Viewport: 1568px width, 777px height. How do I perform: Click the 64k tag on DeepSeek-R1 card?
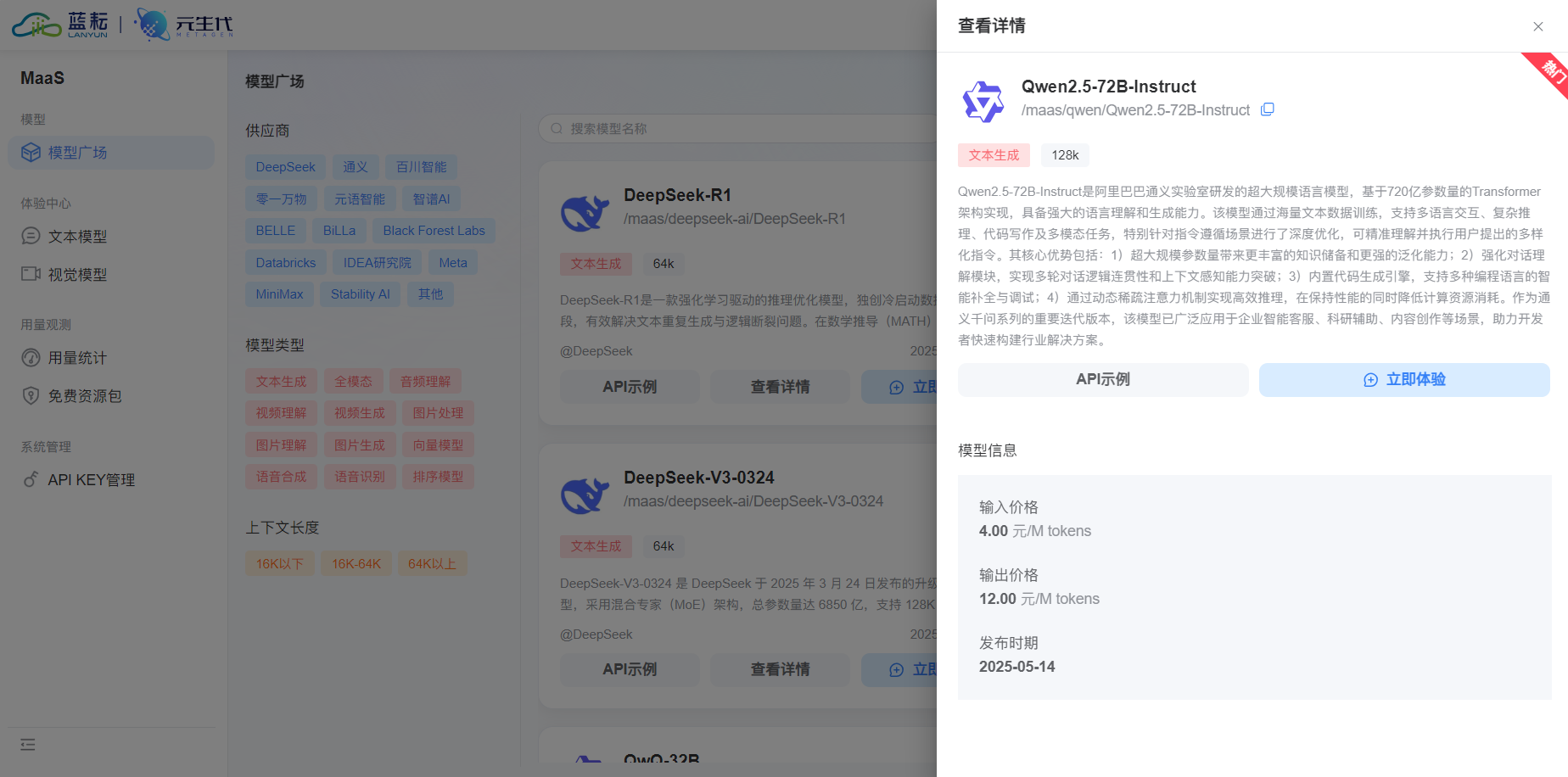click(664, 264)
